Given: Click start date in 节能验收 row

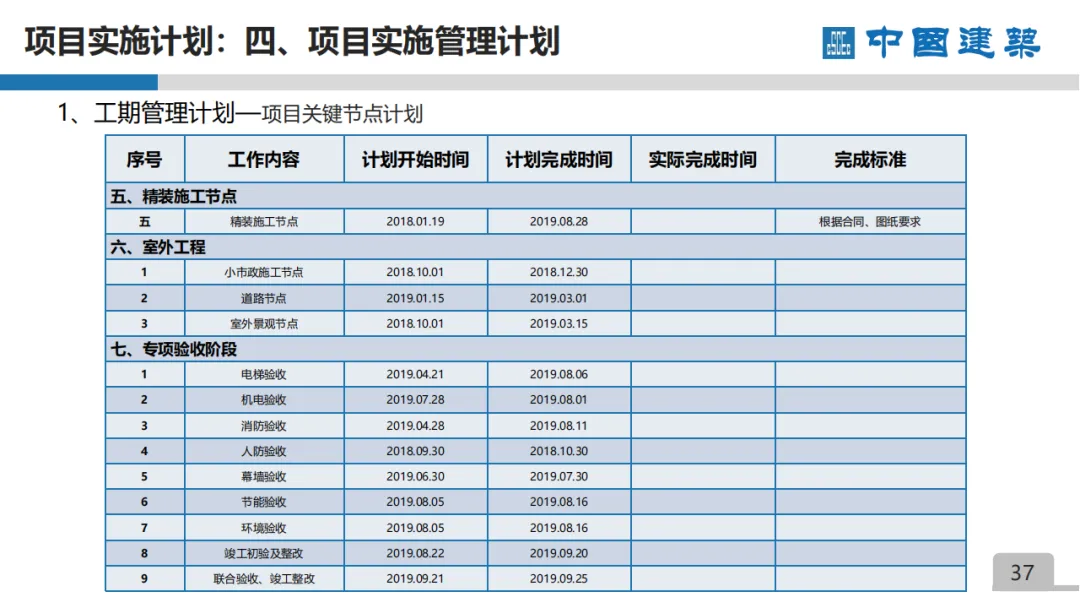Looking at the screenshot, I should point(415,502).
